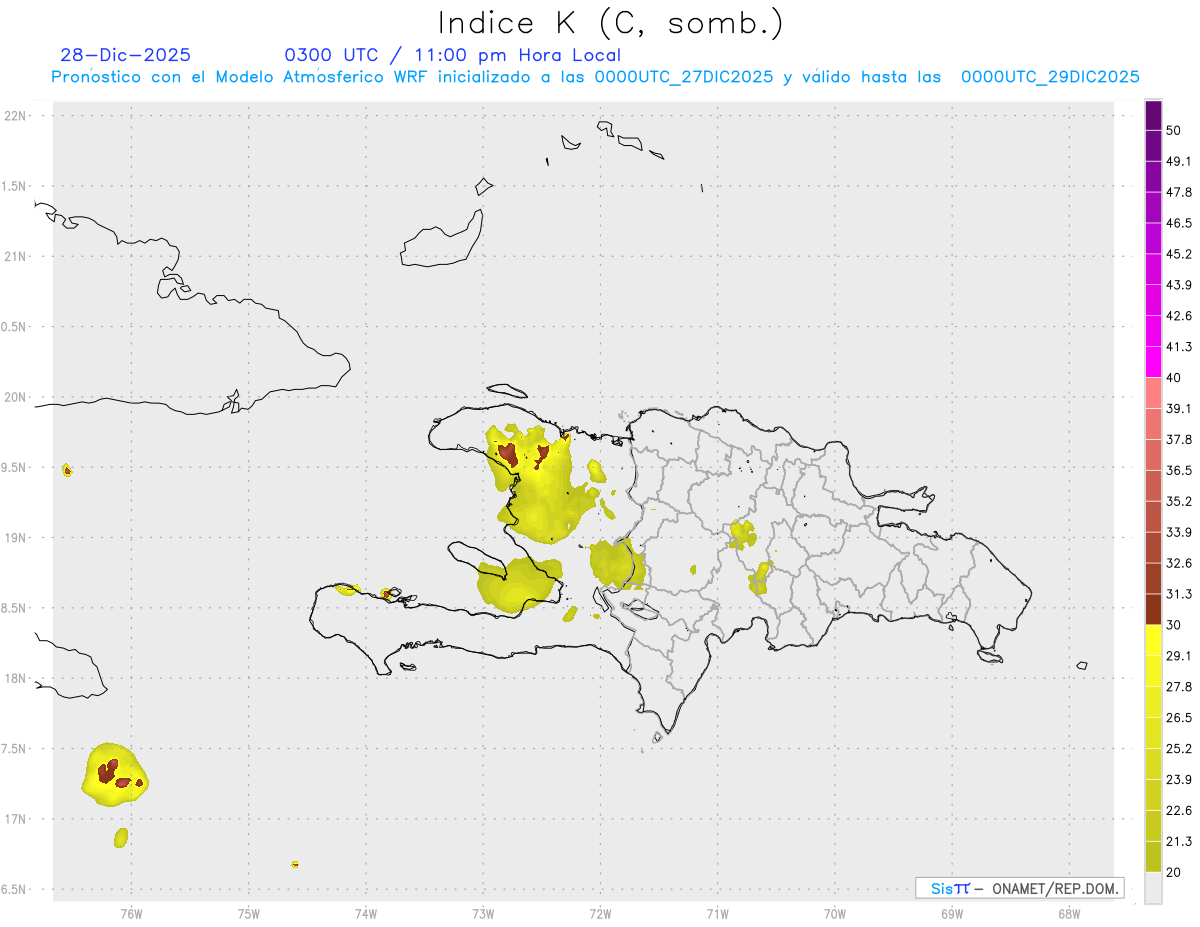
Task: Click the "0000UTC_27DIC2025" initialization time text
Action: [683, 77]
